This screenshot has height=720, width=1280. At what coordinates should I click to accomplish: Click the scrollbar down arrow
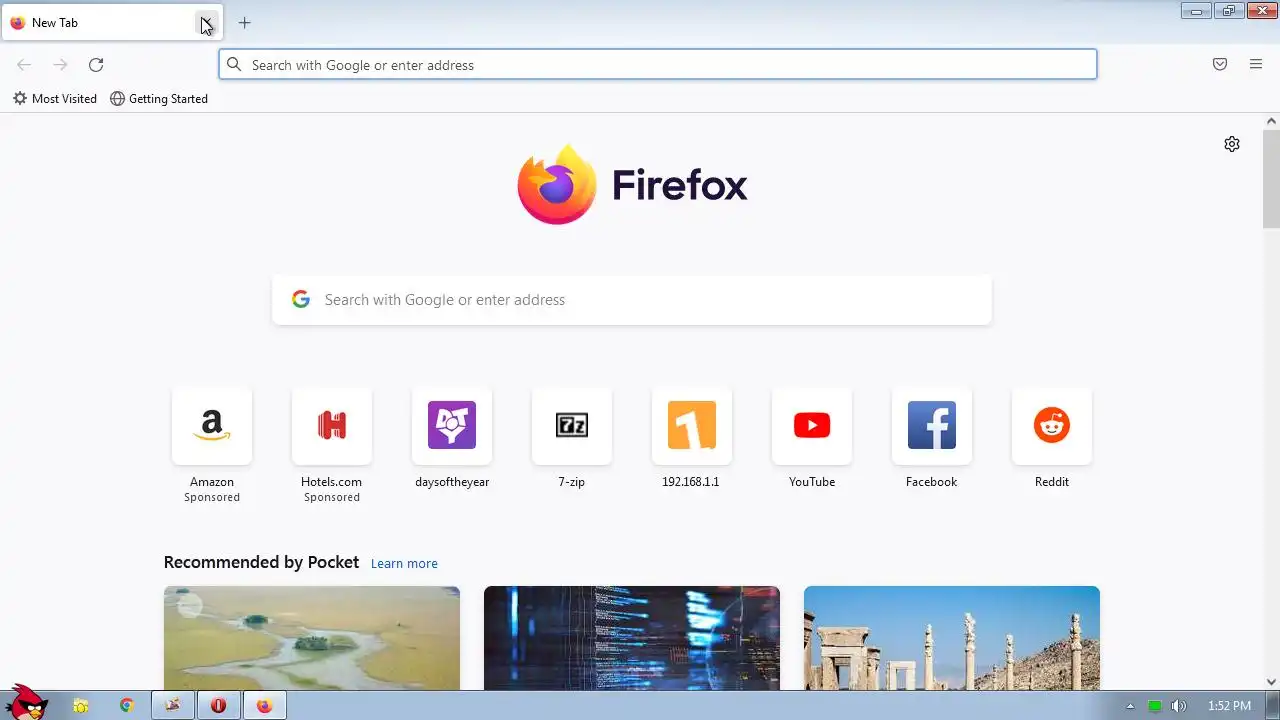[x=1271, y=682]
